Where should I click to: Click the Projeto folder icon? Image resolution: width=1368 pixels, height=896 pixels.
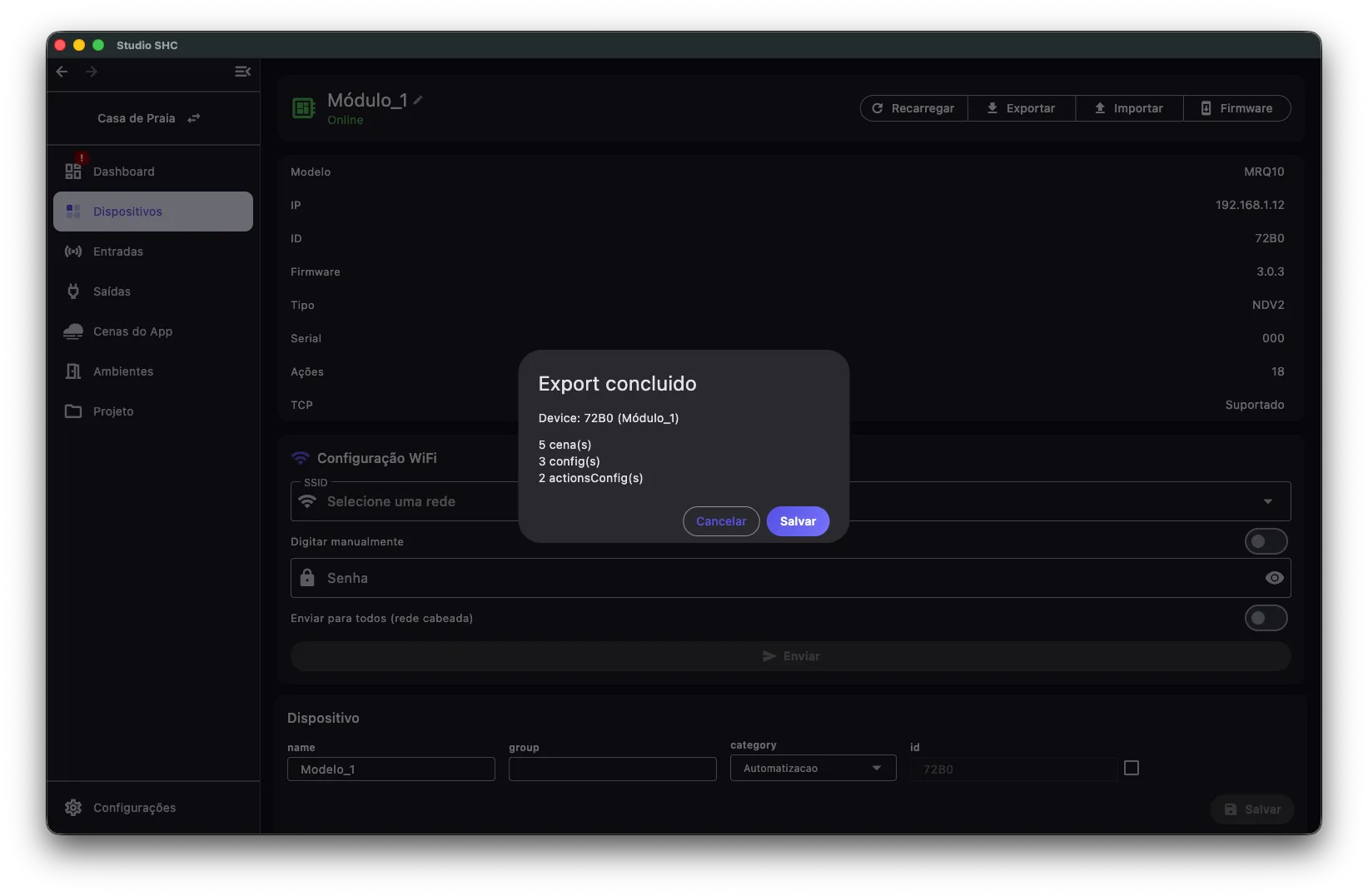(x=73, y=411)
